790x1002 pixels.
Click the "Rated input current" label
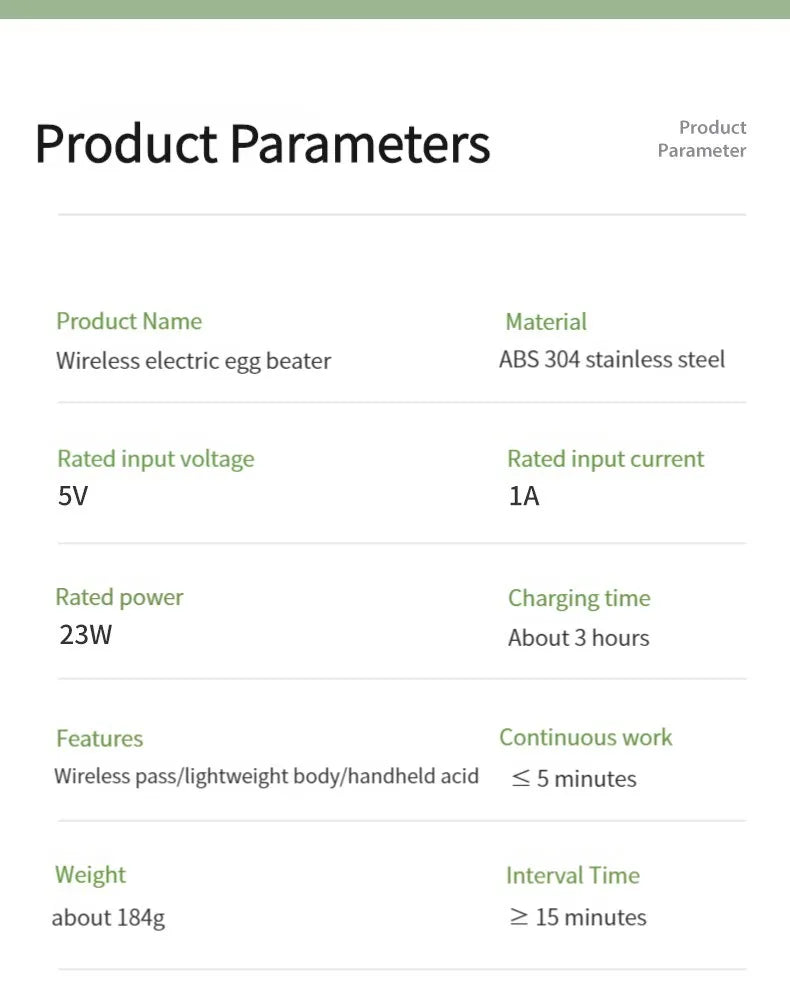(605, 459)
